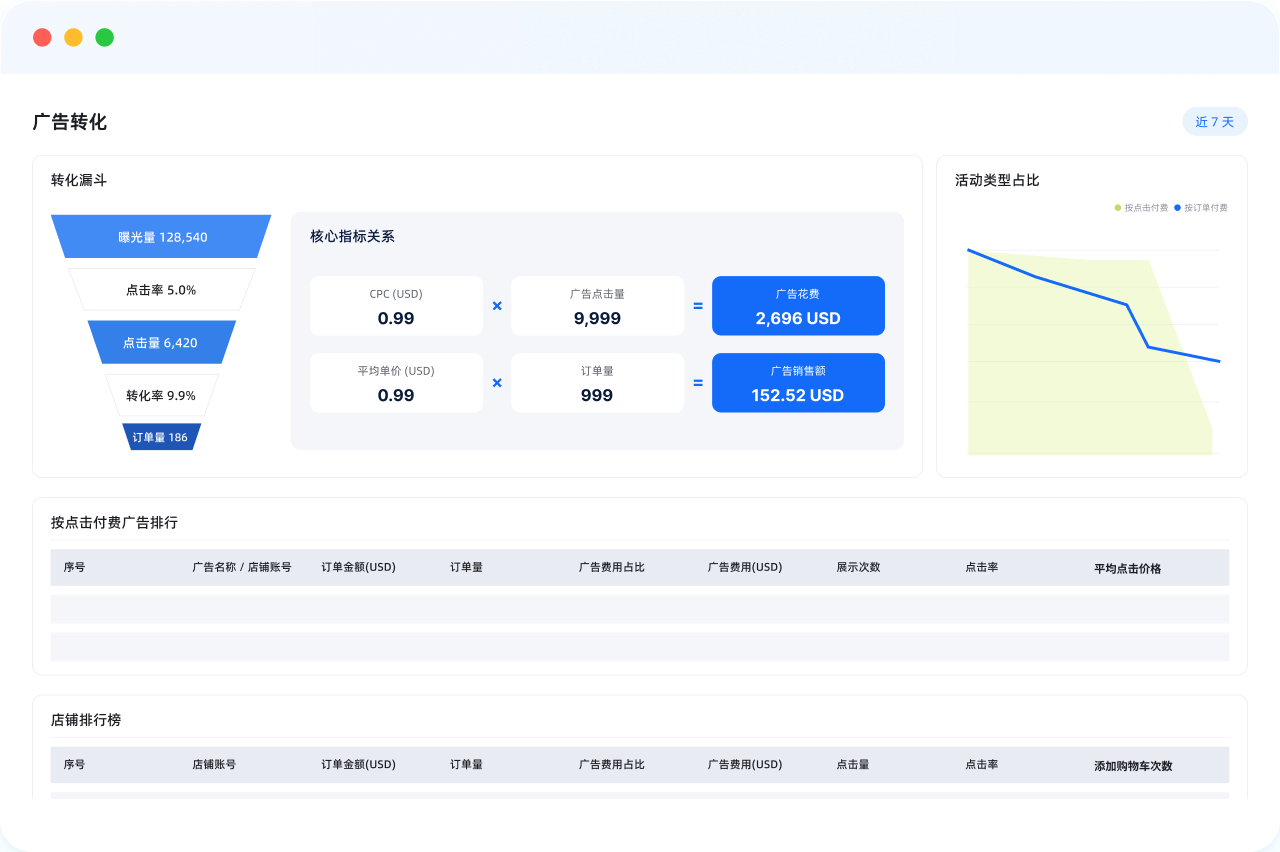Click 订单量 header in 按点击付费广告排行 table
This screenshot has height=852, width=1280.
466,567
